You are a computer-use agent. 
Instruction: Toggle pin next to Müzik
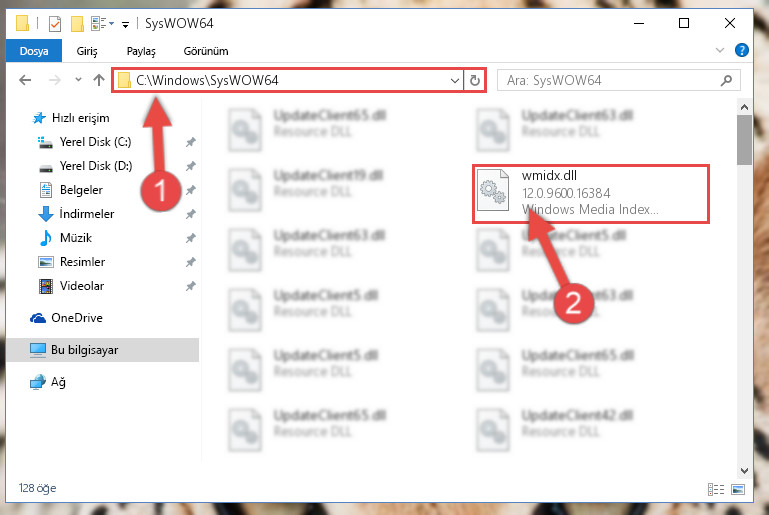[190, 238]
